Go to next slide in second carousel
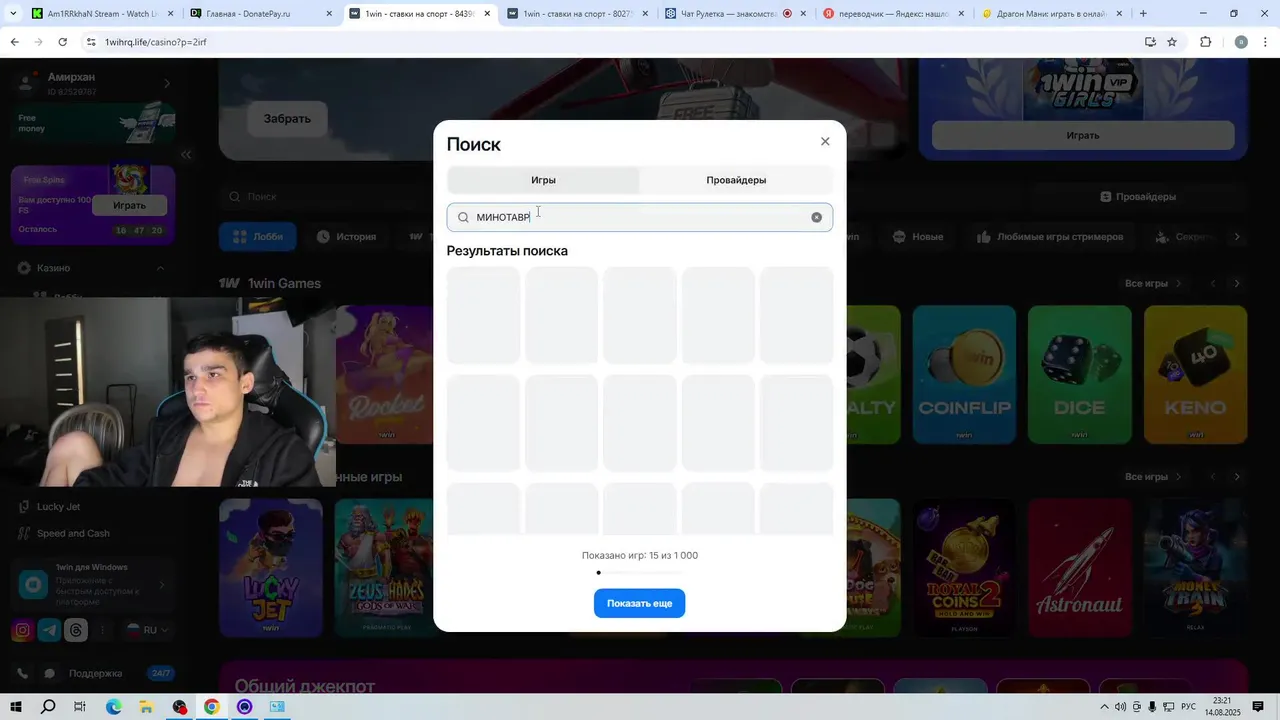The width and height of the screenshot is (1280, 720). (1237, 477)
